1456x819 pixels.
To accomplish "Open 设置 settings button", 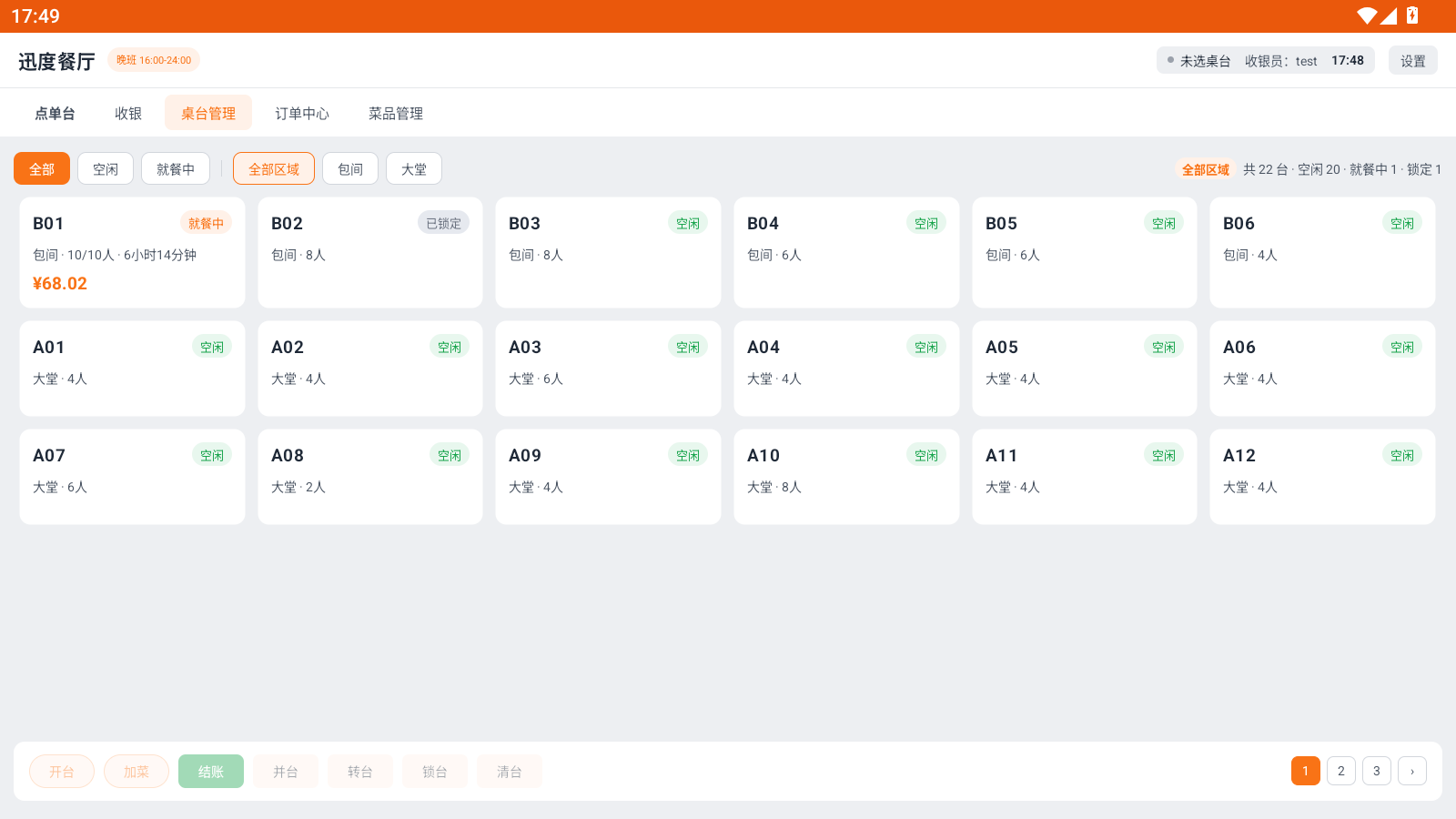I will (x=1413, y=61).
